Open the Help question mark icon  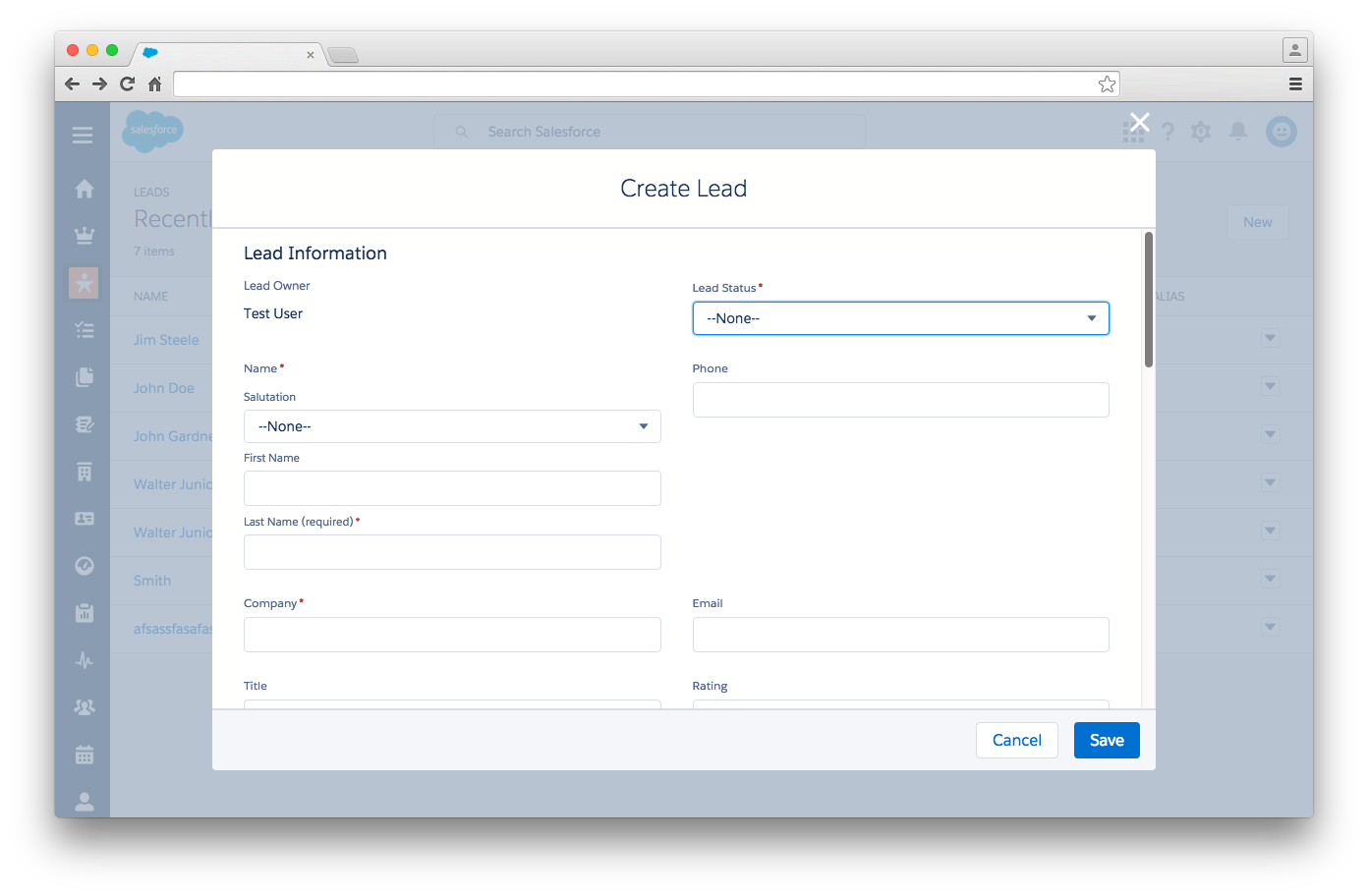(x=1168, y=132)
